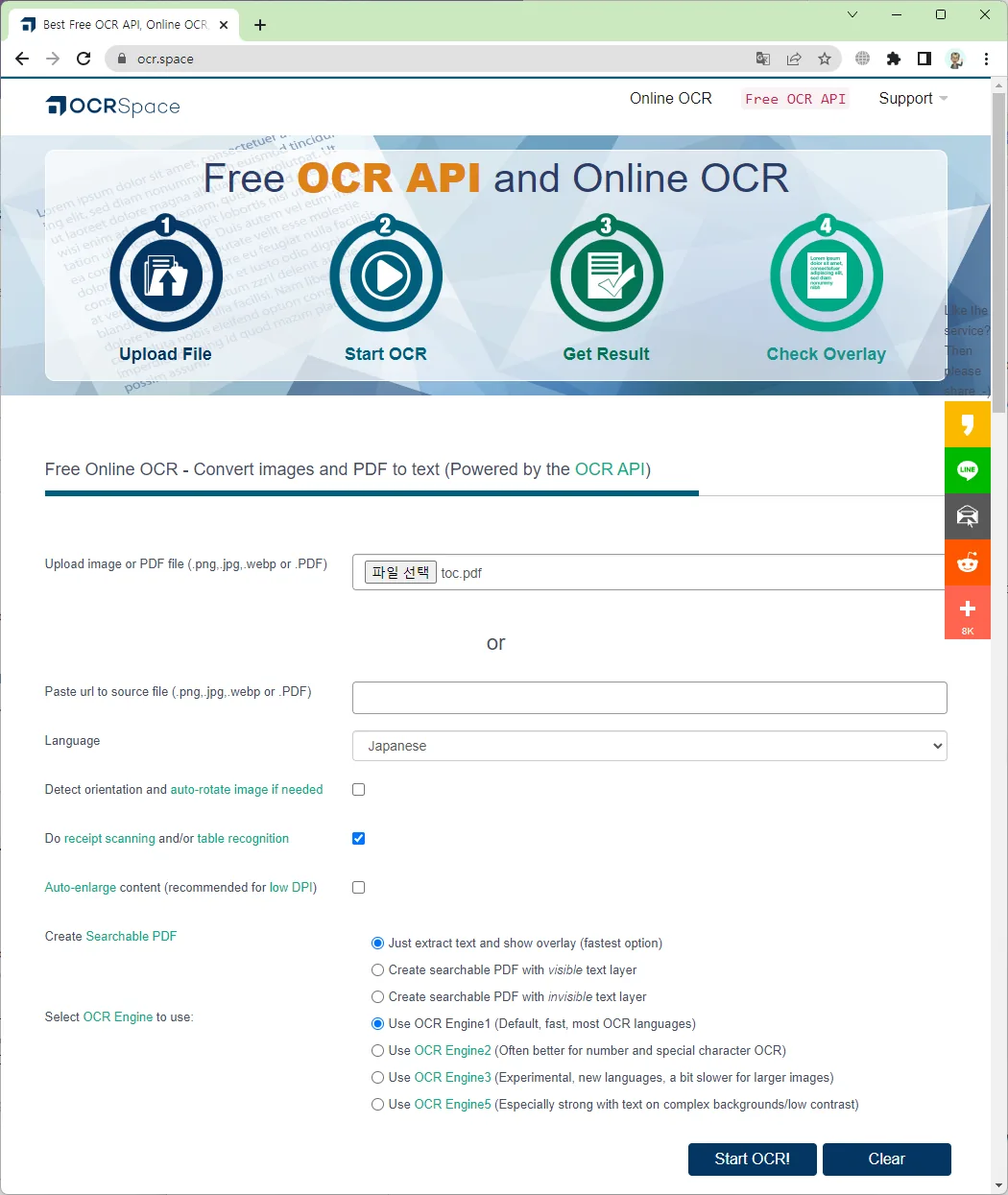Open the Searchable PDF link

click(x=132, y=937)
